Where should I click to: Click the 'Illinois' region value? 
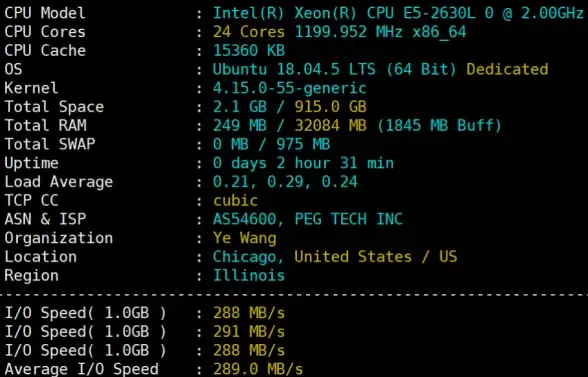pos(249,276)
